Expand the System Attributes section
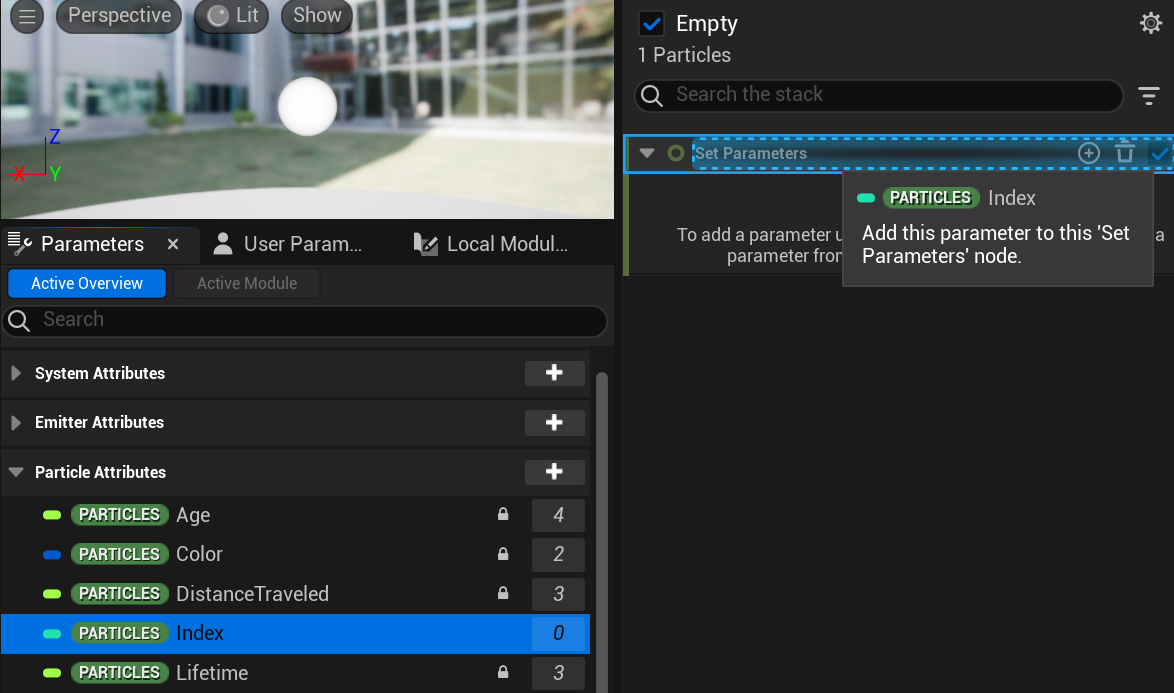This screenshot has height=693, width=1174. pyautogui.click(x=16, y=373)
